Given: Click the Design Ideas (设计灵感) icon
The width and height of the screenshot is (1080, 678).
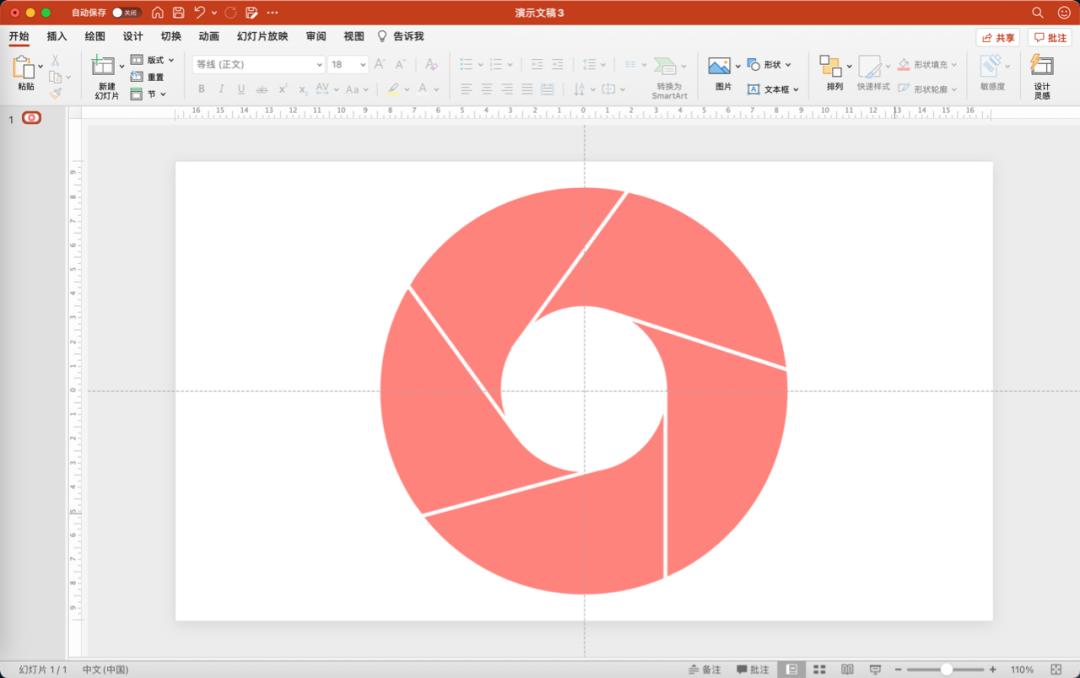Looking at the screenshot, I should [1041, 65].
